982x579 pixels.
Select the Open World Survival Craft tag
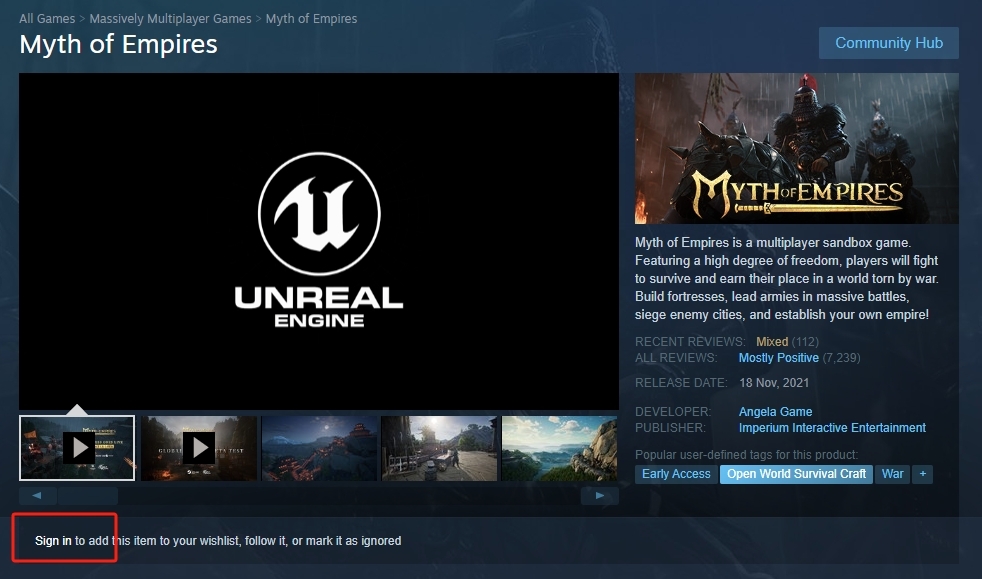(796, 474)
